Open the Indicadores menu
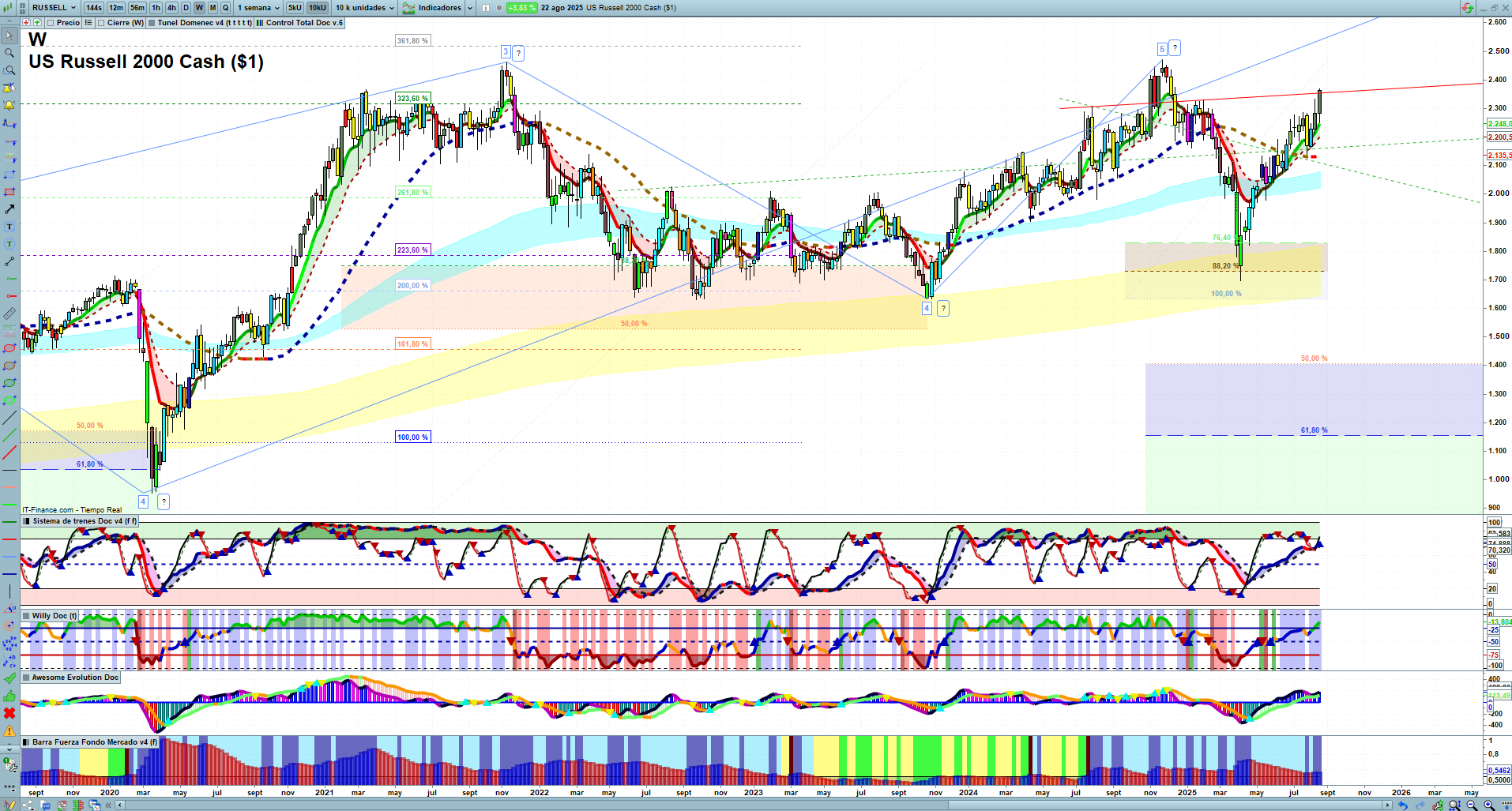 (438, 8)
